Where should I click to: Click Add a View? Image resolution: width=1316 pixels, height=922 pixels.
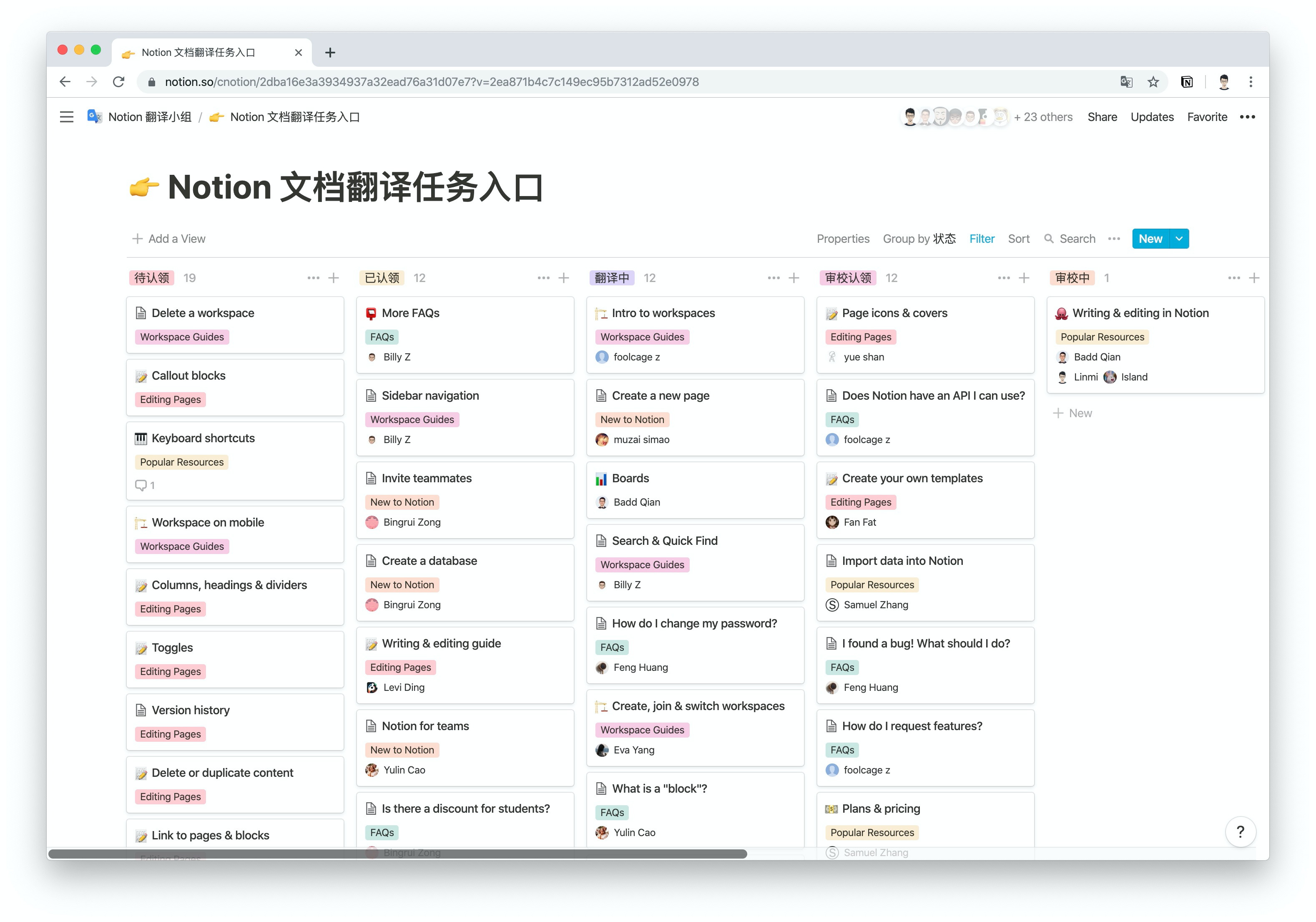pyautogui.click(x=168, y=239)
